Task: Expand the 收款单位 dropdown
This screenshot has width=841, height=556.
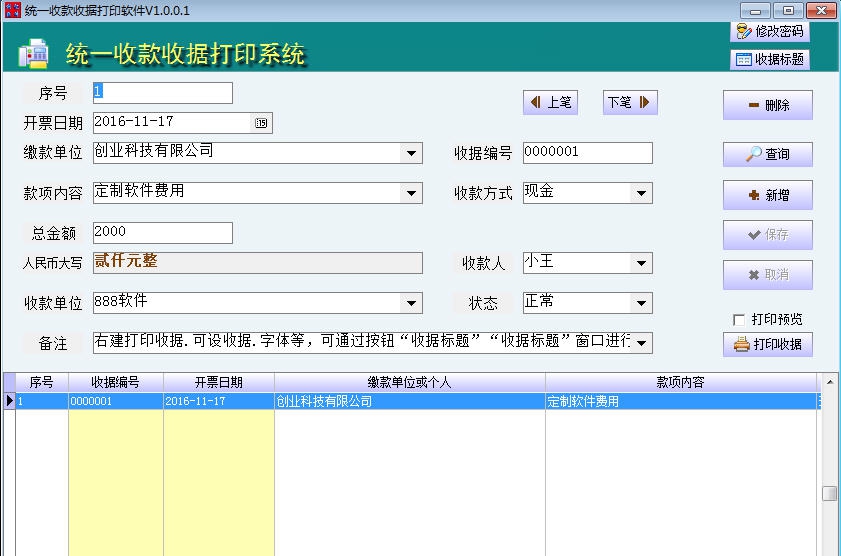Action: tap(411, 303)
